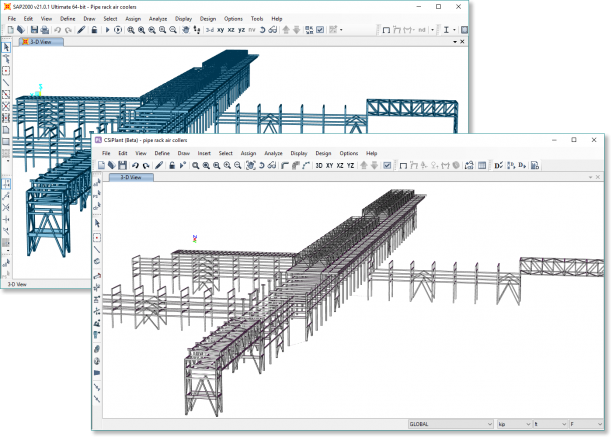This screenshot has height=437, width=612.
Task: Open the Analyze menu in CSiPlant
Action: (x=273, y=153)
